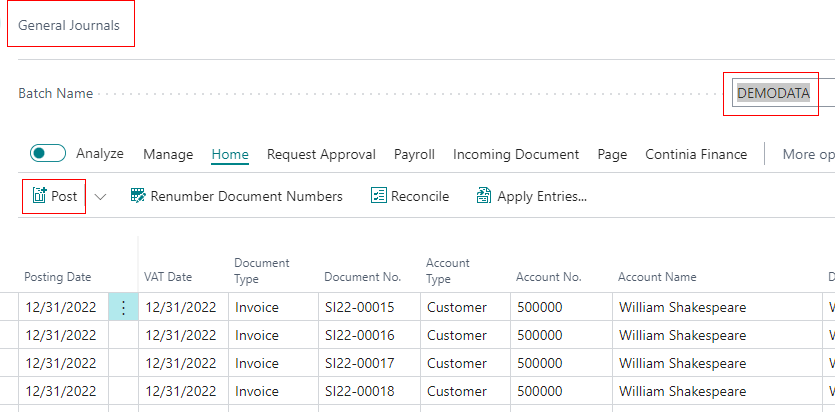Open the Request Approval menu
This screenshot has width=835, height=412.
tap(321, 154)
